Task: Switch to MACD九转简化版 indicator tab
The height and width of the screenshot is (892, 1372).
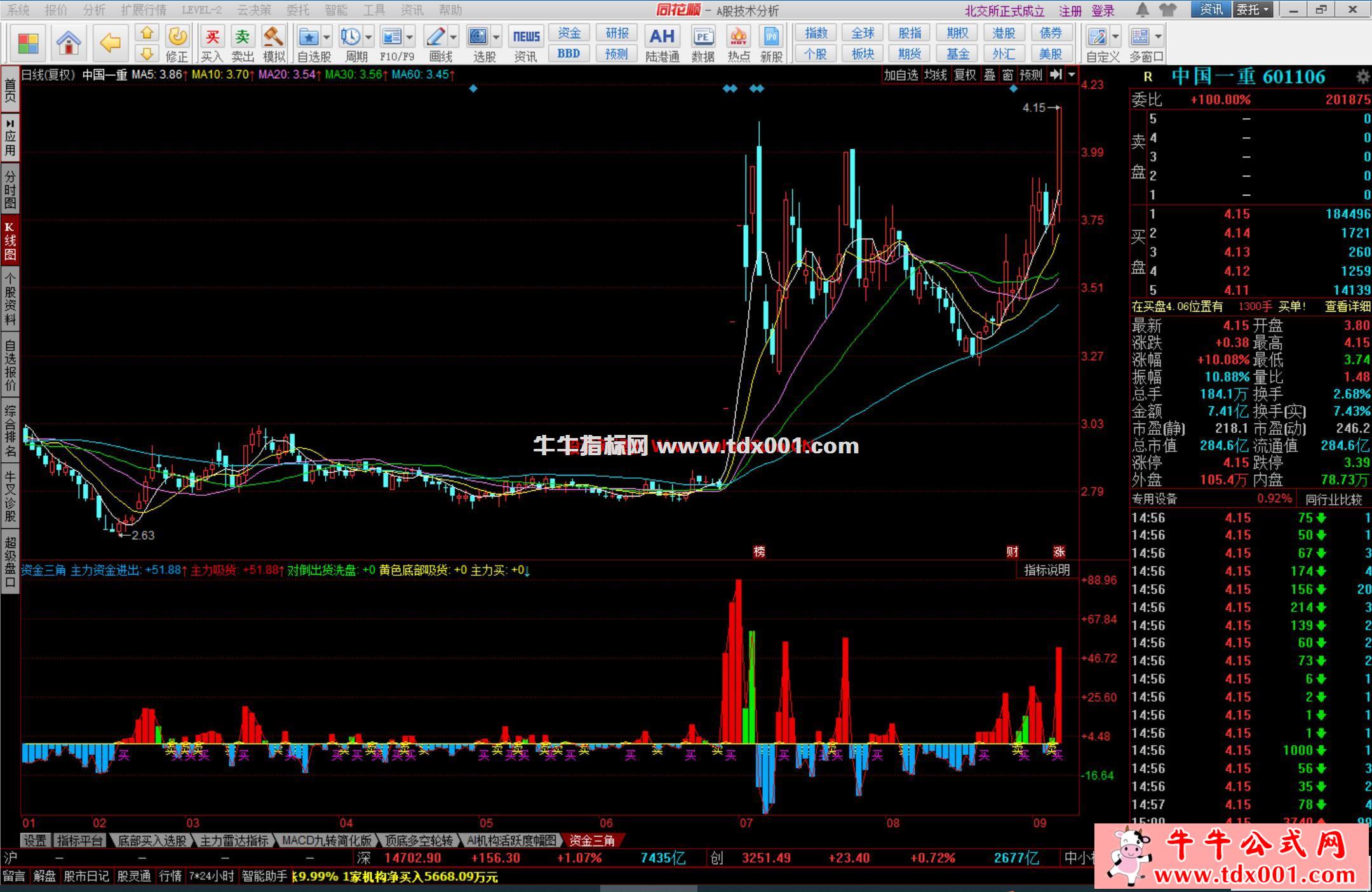Action: pos(326,841)
